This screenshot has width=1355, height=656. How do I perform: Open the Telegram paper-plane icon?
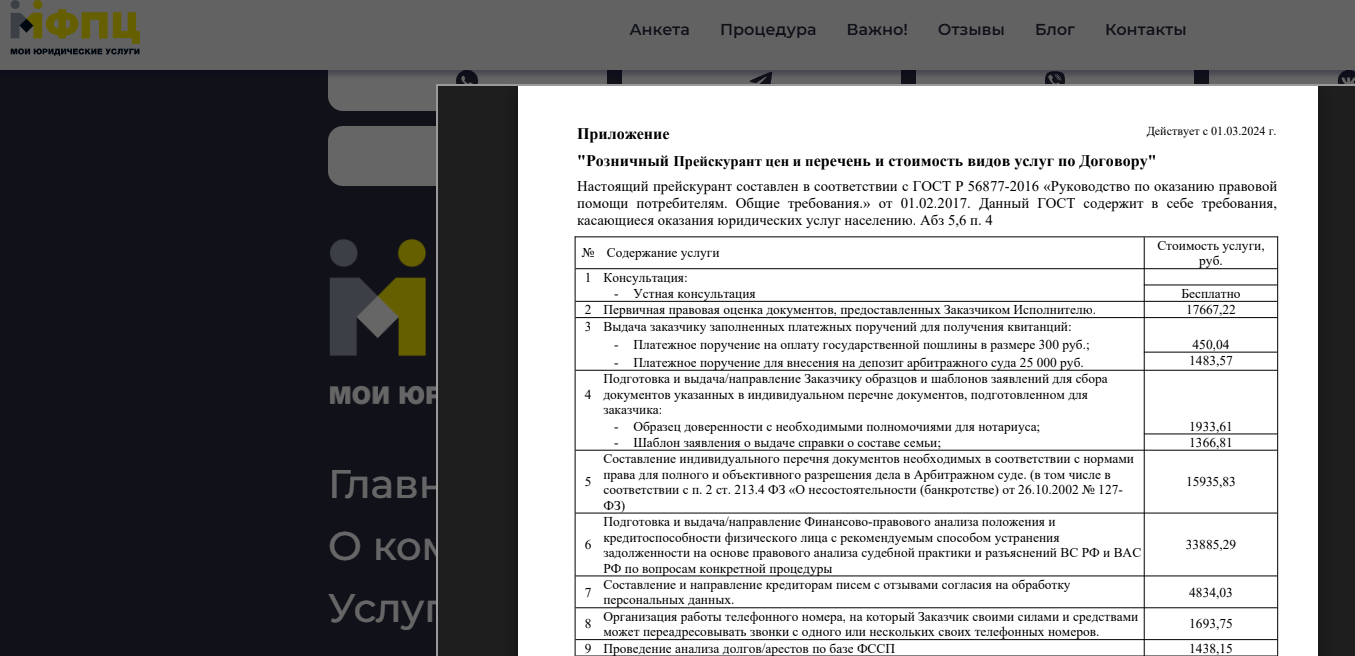tap(761, 79)
